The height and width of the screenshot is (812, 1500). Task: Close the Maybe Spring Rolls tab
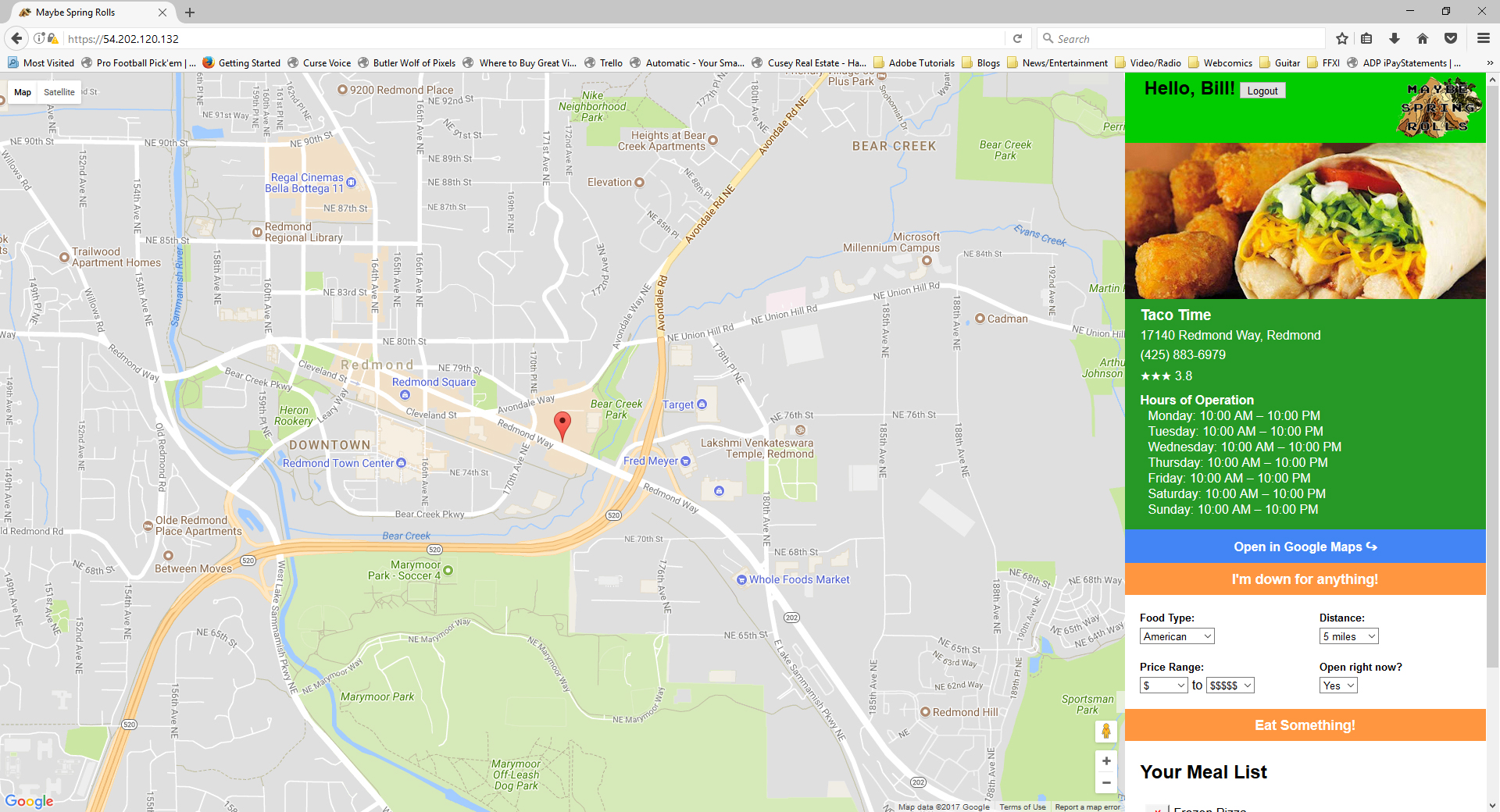click(x=162, y=12)
